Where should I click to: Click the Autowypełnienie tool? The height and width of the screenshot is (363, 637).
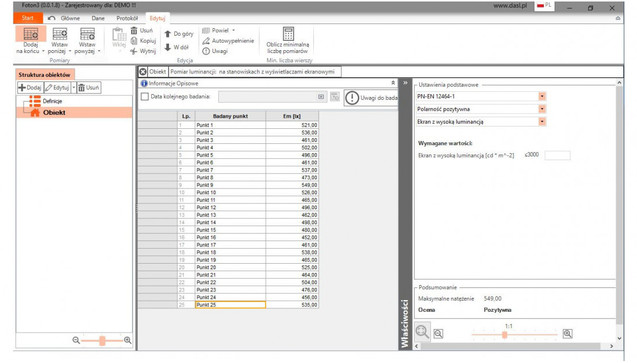[x=228, y=41]
